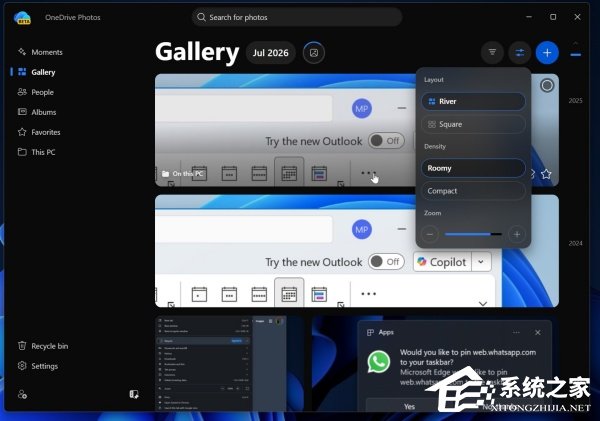The image size is (600, 421).
Task: Click the photo filter circle icon next to date
Action: click(314, 53)
